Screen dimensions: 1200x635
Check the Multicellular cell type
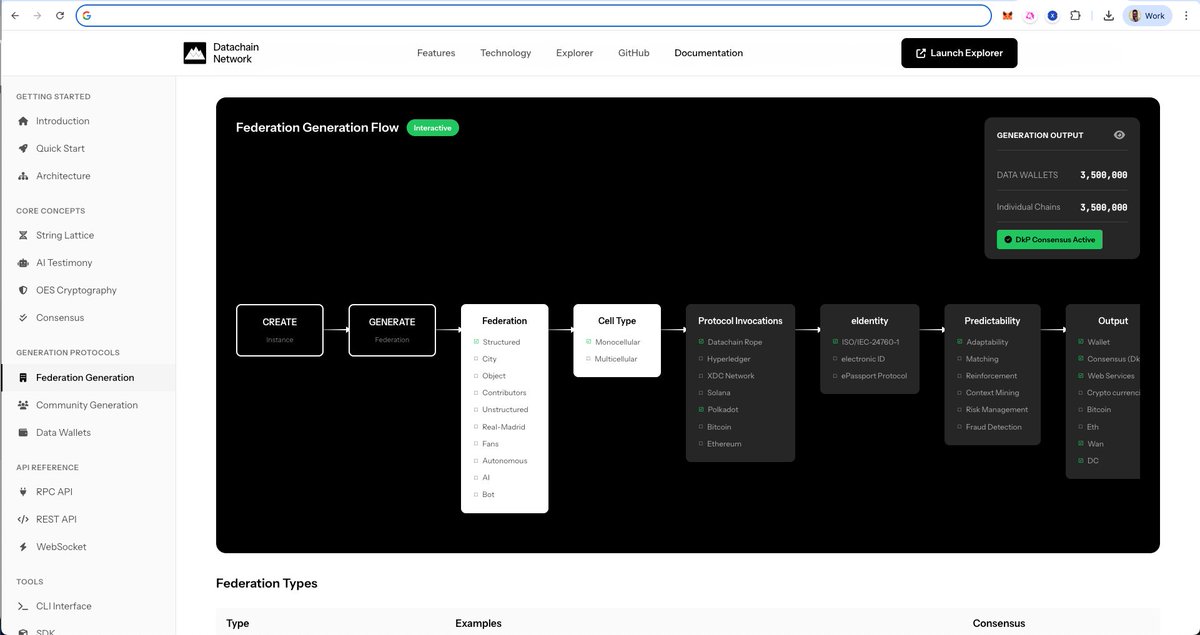[588, 359]
